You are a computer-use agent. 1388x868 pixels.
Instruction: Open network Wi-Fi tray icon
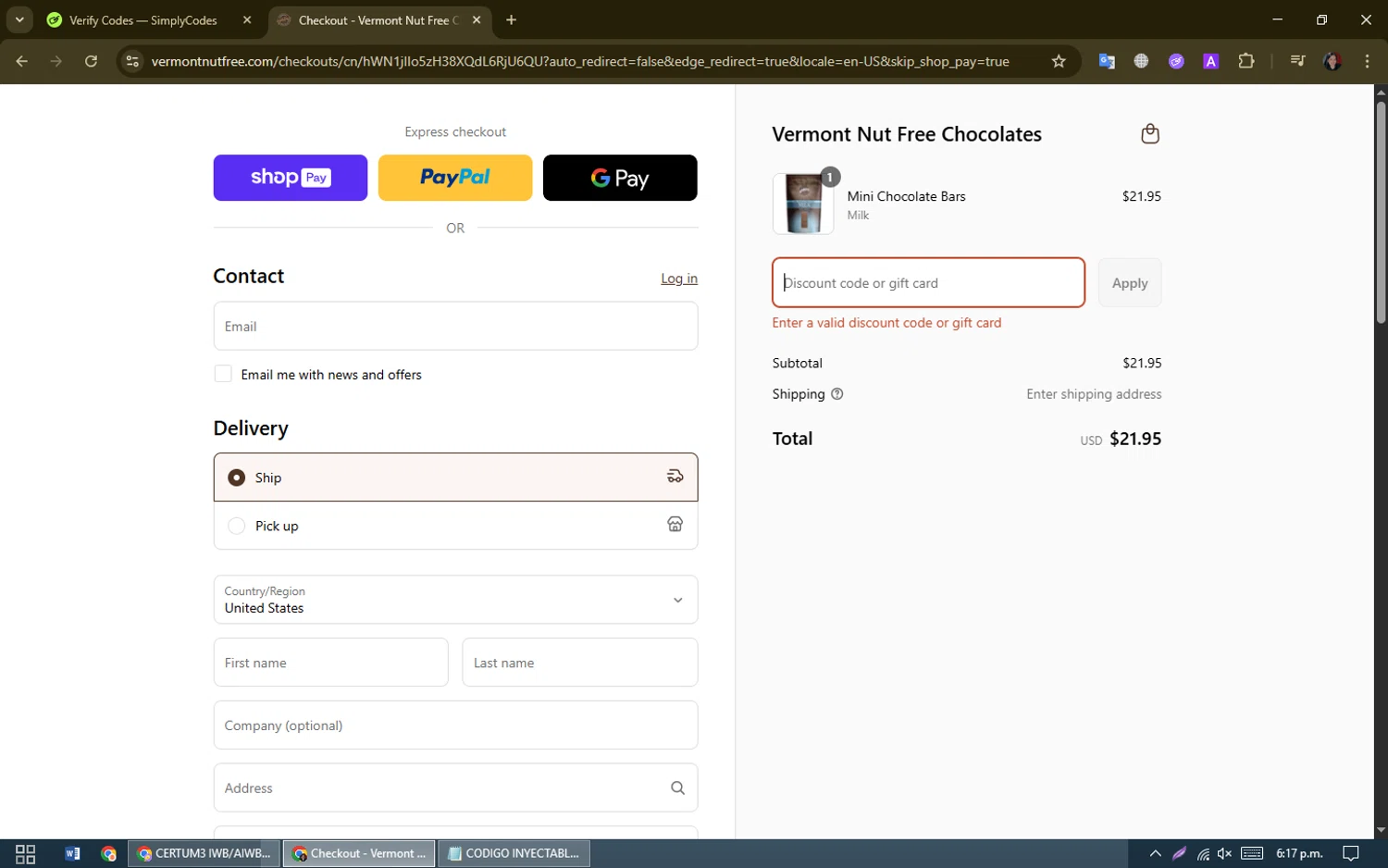[1202, 853]
